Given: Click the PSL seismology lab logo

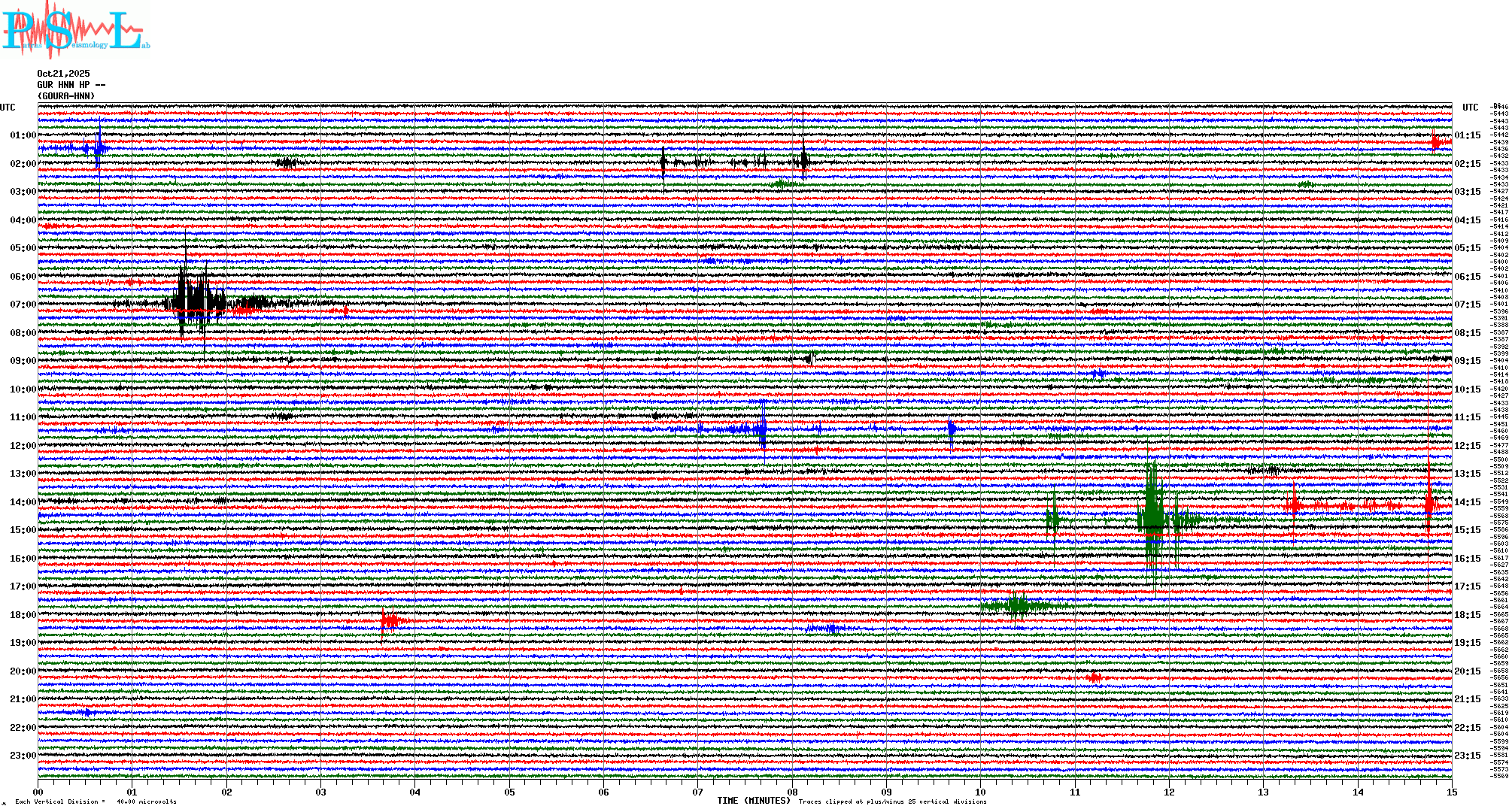Looking at the screenshot, I should 75,30.
